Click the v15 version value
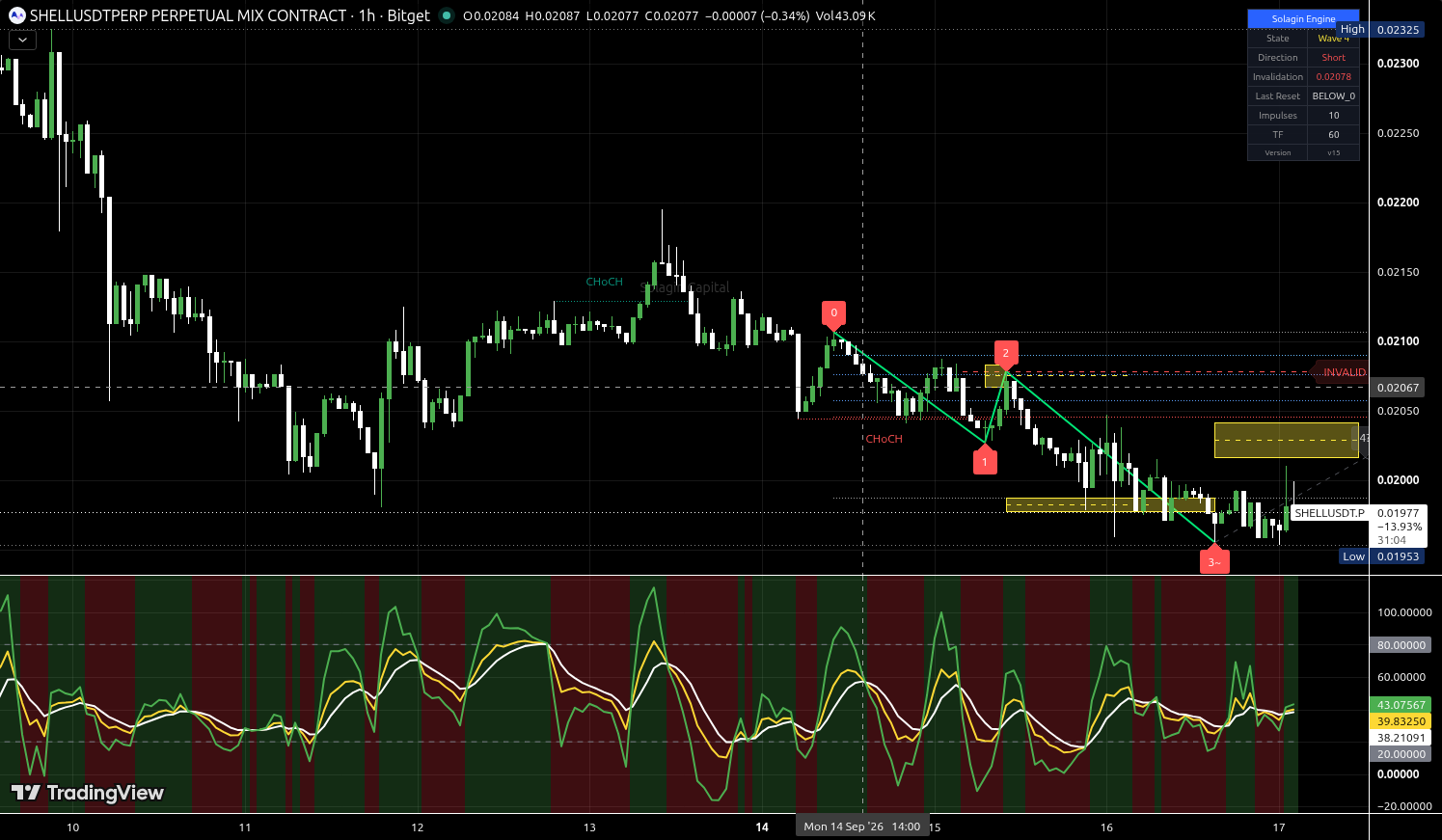This screenshot has width=1442, height=840. [x=1333, y=152]
